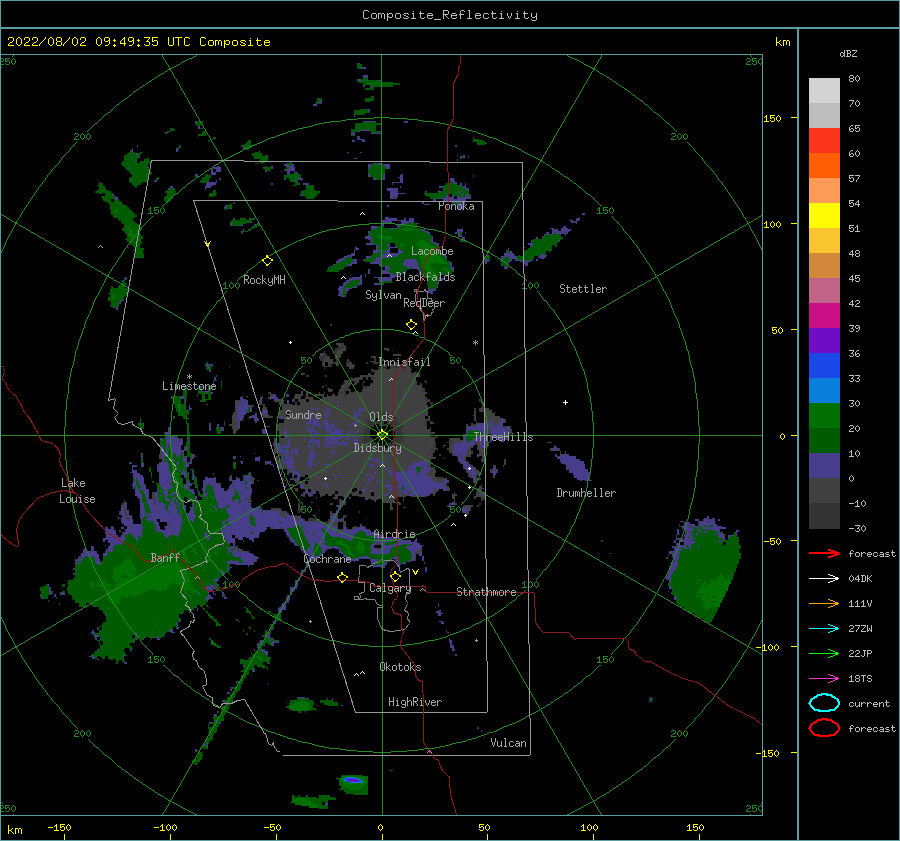900x841 pixels.
Task: Click the Cochrane label
Action: [x=327, y=559]
